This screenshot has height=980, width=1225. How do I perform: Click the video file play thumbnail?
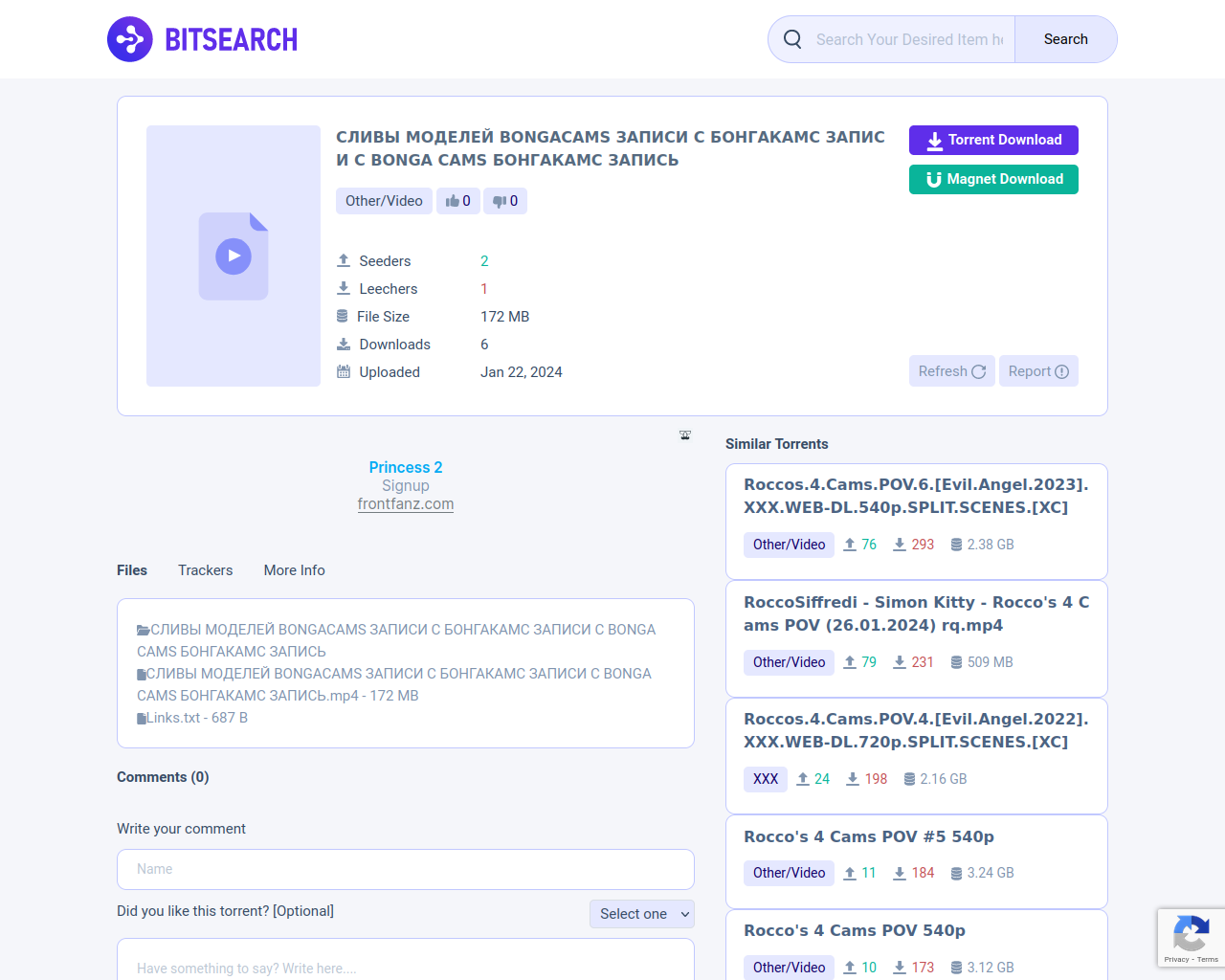pyautogui.click(x=234, y=256)
